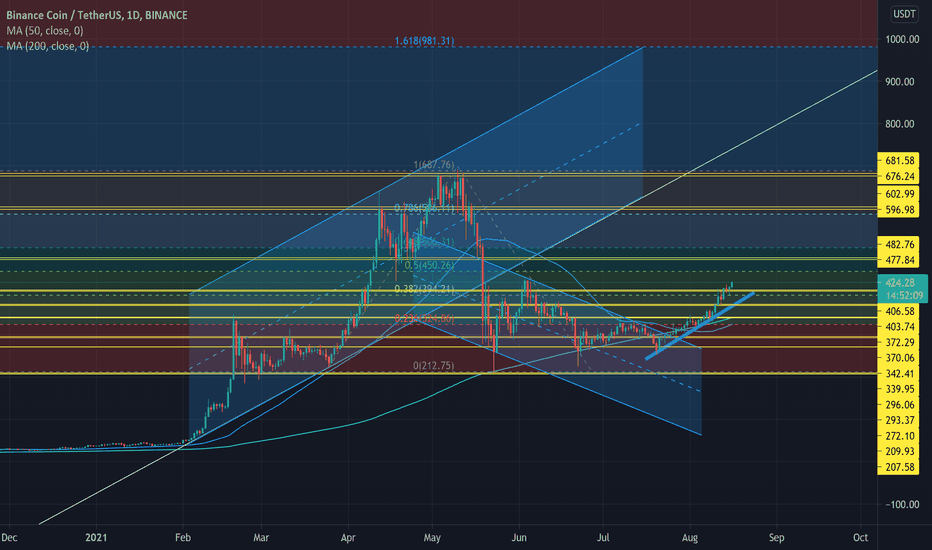Screen dimensions: 932x550
Task: Click the 14:52:09 countdown timer
Action: coord(902,296)
